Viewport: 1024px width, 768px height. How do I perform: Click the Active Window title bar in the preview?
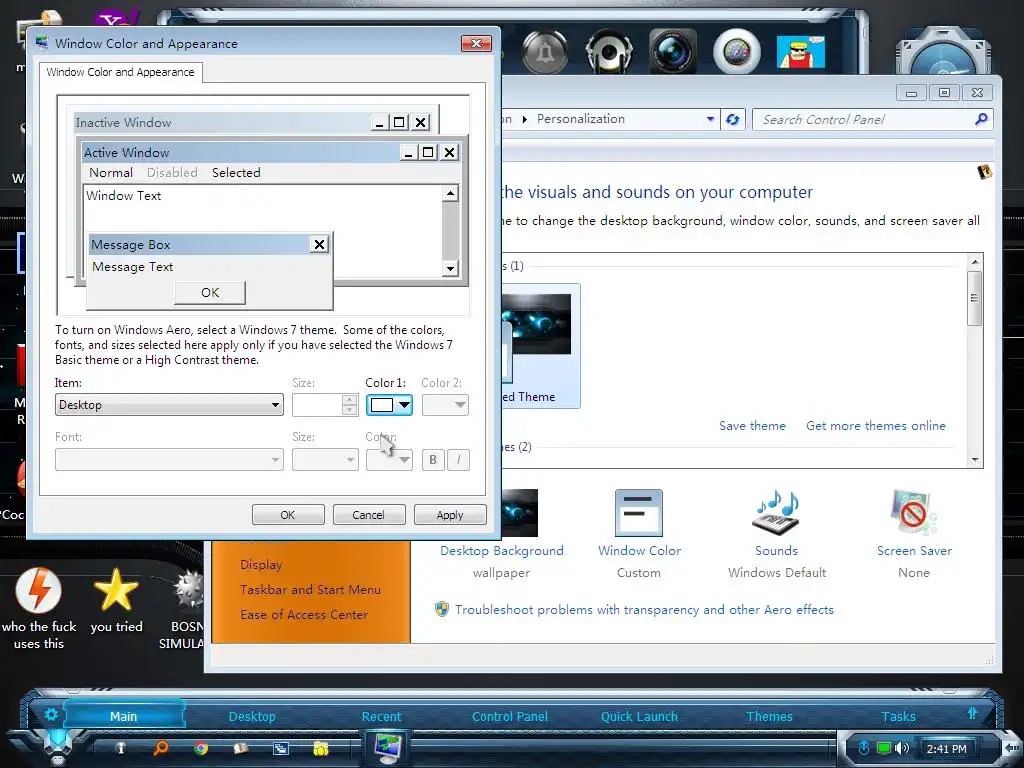[x=270, y=152]
